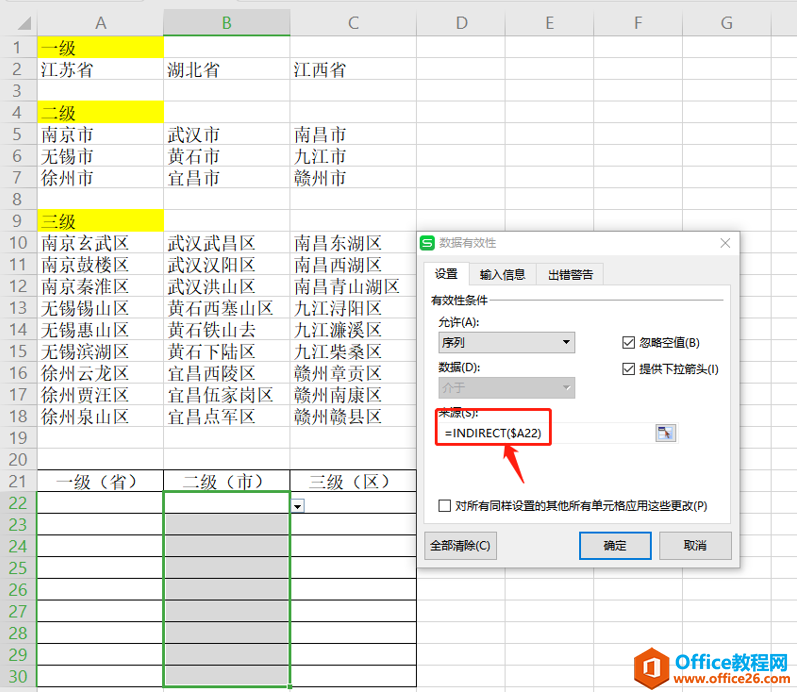Switch to the 输入信息 tab
The height and width of the screenshot is (696, 797).
coord(502,275)
